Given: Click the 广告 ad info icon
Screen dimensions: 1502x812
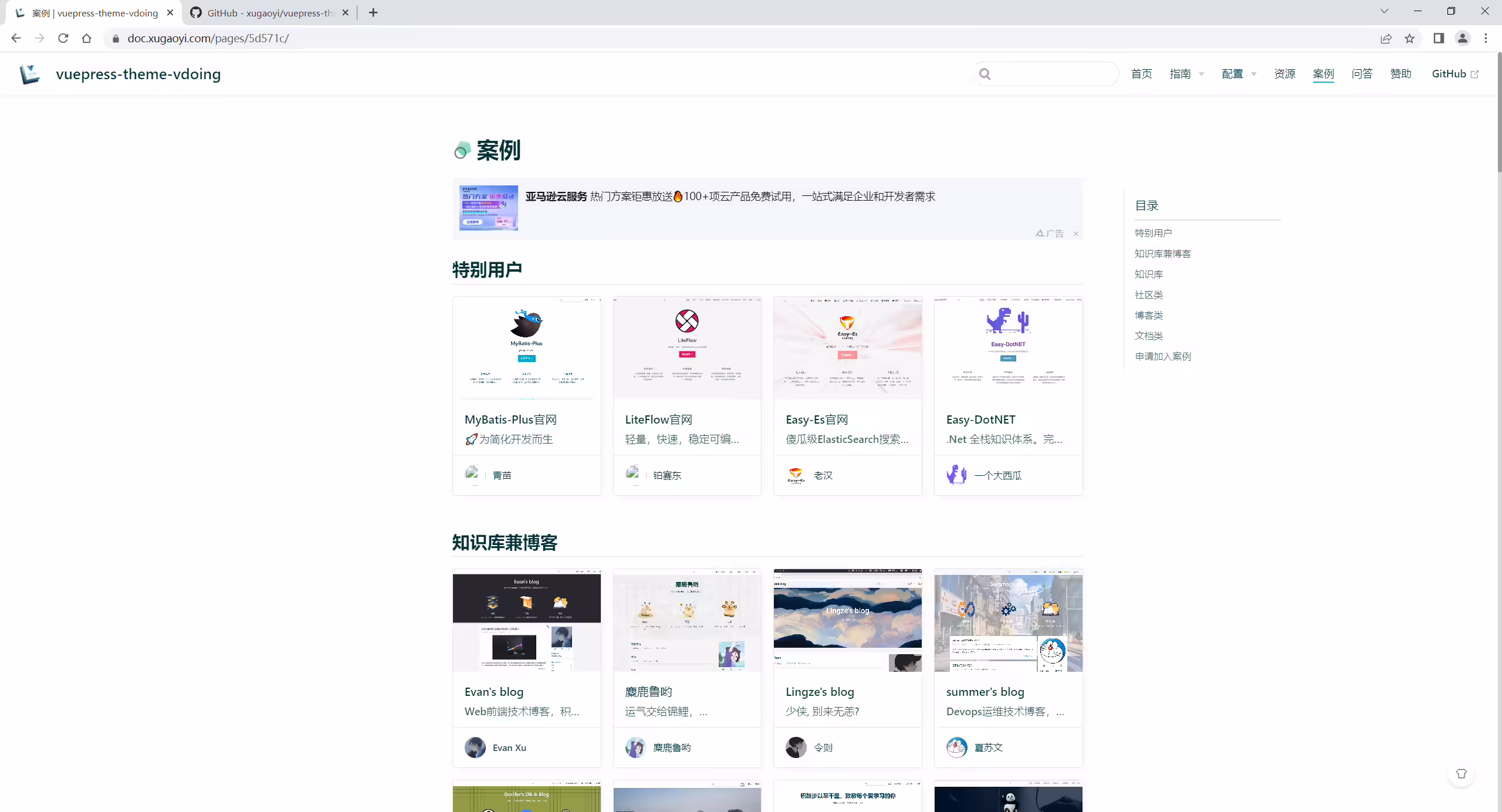Looking at the screenshot, I should tap(1050, 234).
